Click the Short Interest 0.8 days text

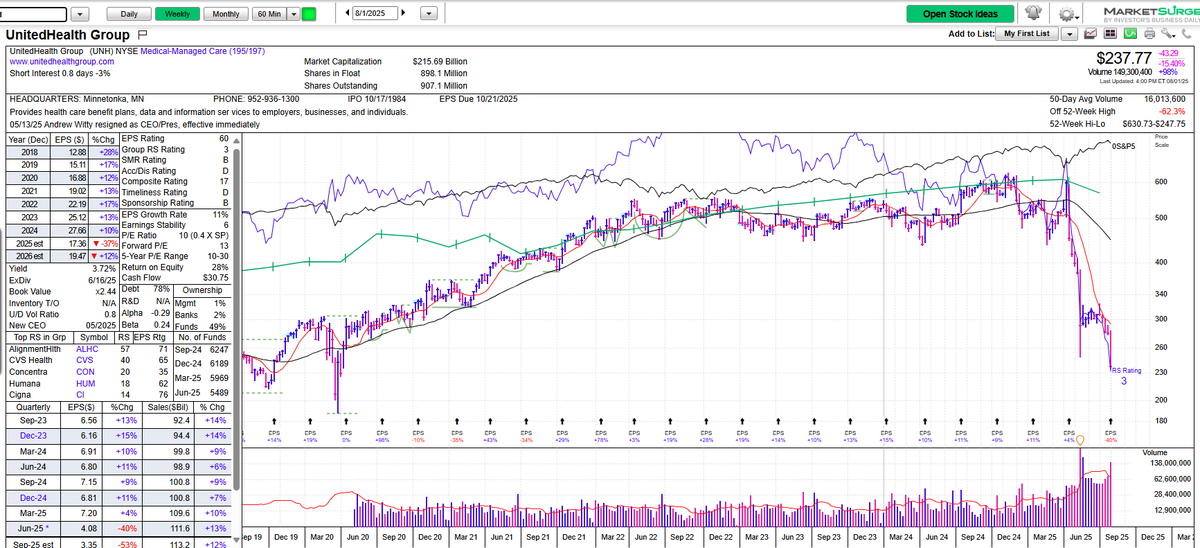coord(60,73)
